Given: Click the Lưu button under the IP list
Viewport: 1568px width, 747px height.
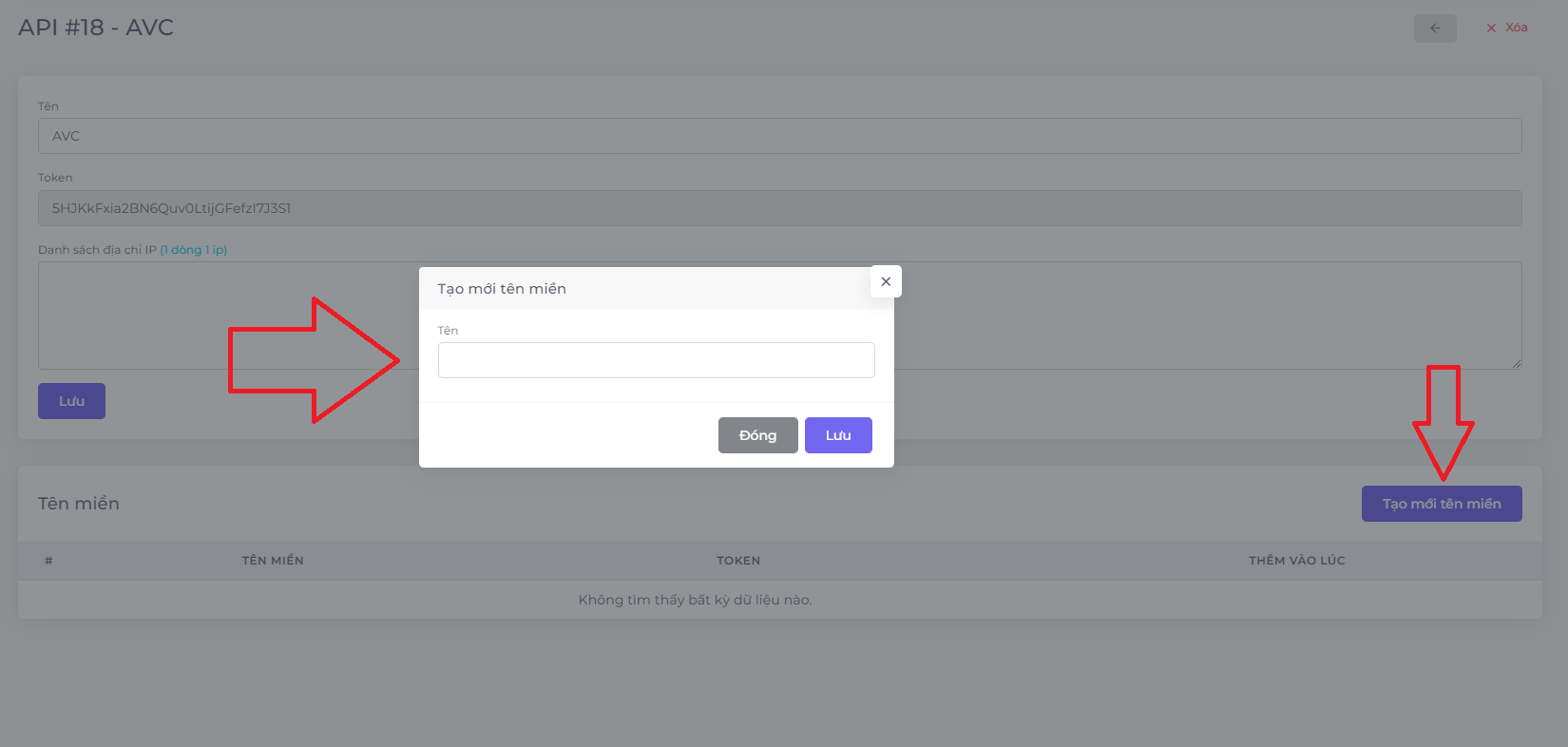Looking at the screenshot, I should pos(71,401).
